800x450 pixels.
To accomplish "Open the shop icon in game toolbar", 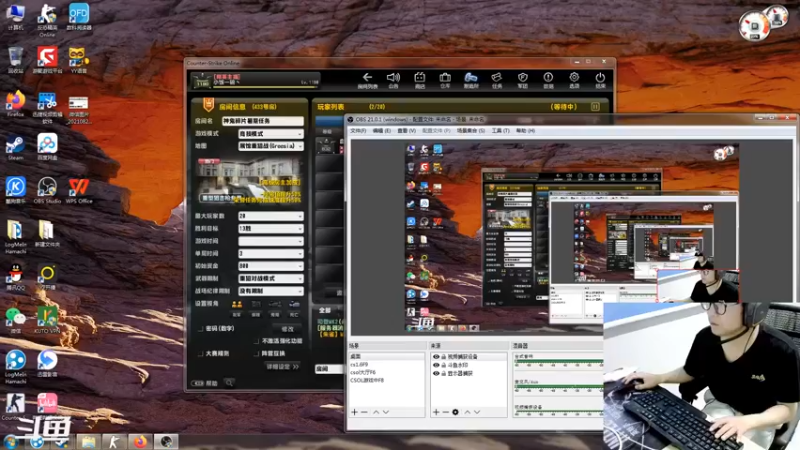I will point(419,78).
